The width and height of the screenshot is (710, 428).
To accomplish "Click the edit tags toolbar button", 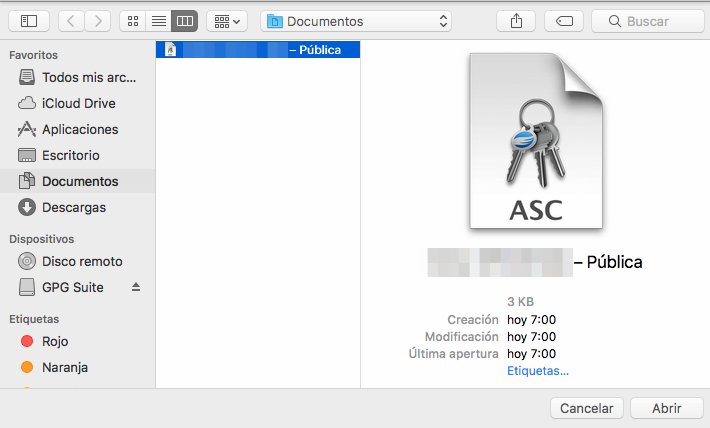I will [x=564, y=21].
